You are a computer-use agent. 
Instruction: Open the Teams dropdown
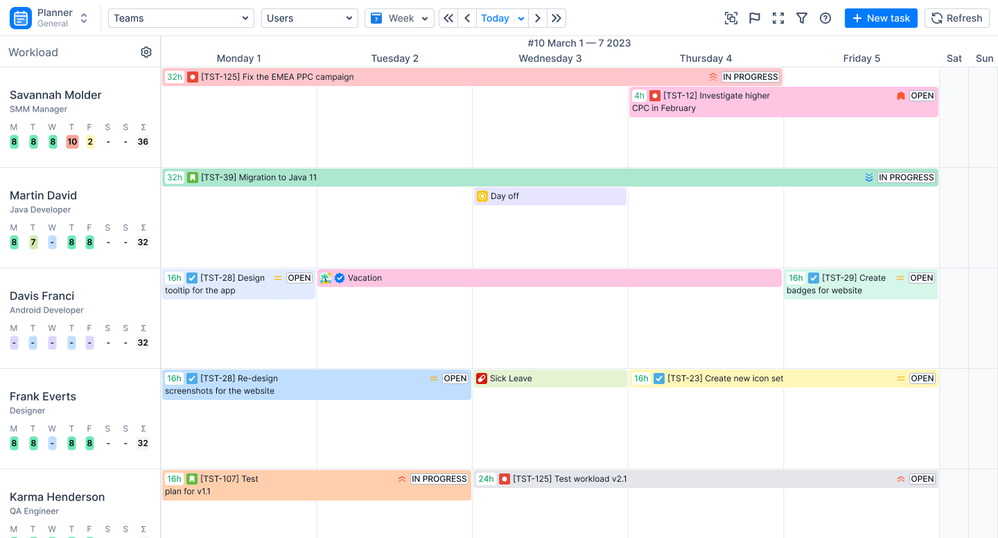(x=181, y=18)
